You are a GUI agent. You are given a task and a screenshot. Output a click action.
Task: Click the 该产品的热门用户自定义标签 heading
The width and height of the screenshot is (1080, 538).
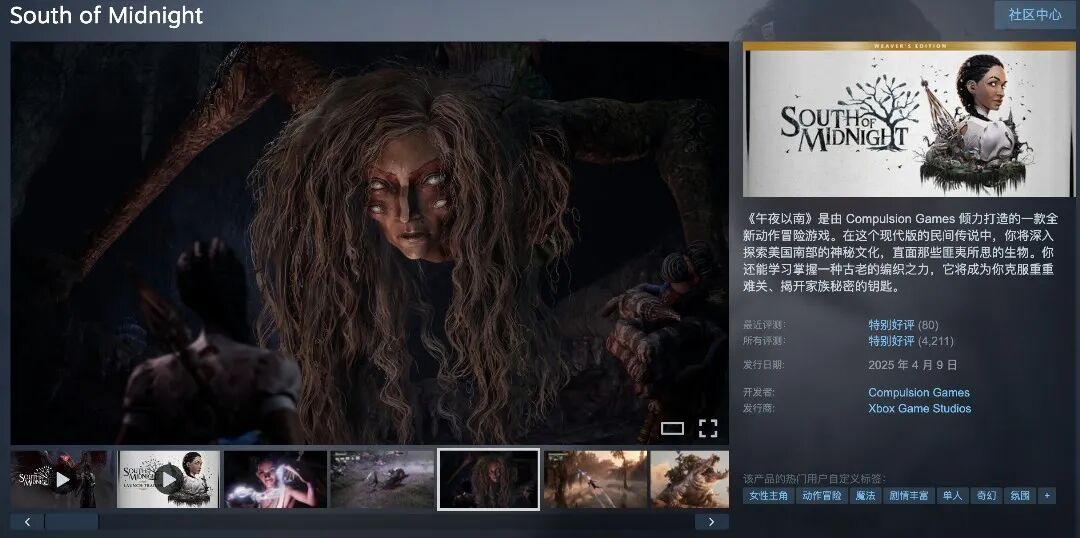814,479
